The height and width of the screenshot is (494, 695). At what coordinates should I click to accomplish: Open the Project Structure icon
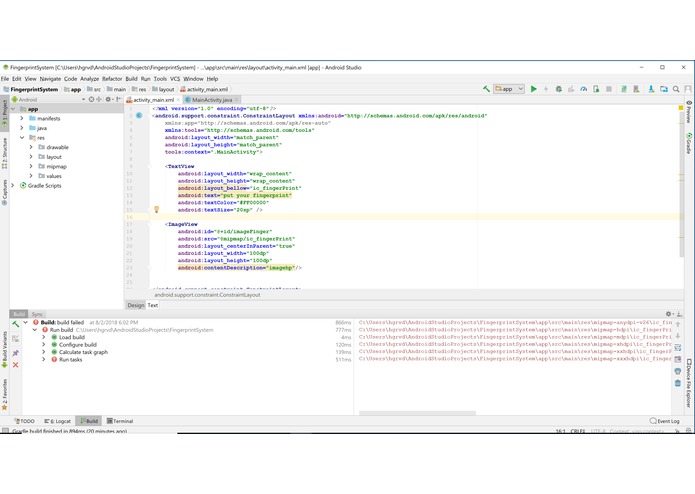click(664, 89)
